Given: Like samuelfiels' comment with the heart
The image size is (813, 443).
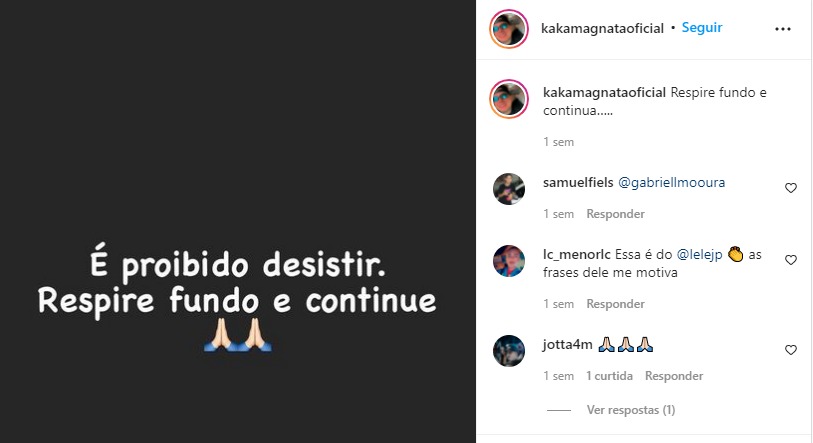Looking at the screenshot, I should (791, 188).
